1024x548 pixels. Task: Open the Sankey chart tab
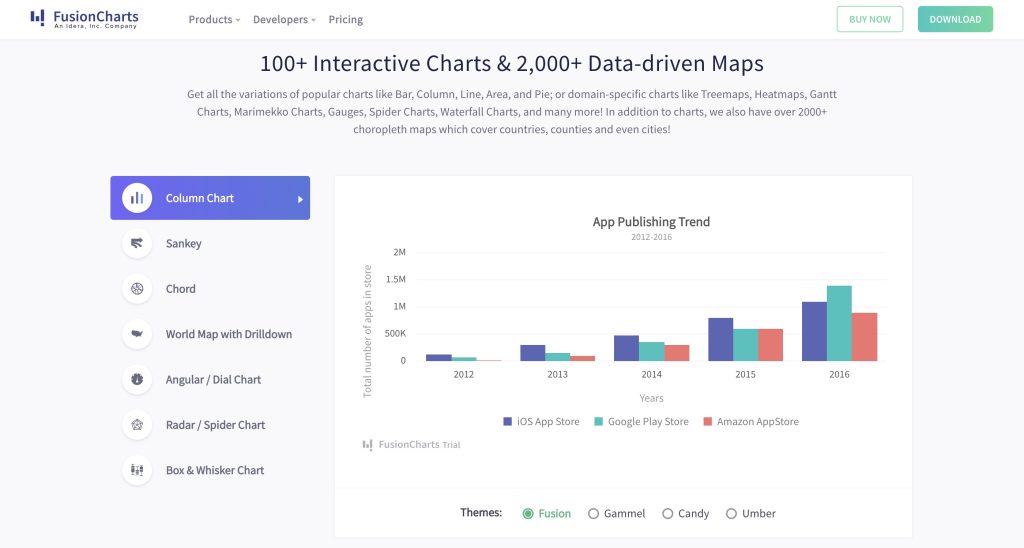pos(210,243)
